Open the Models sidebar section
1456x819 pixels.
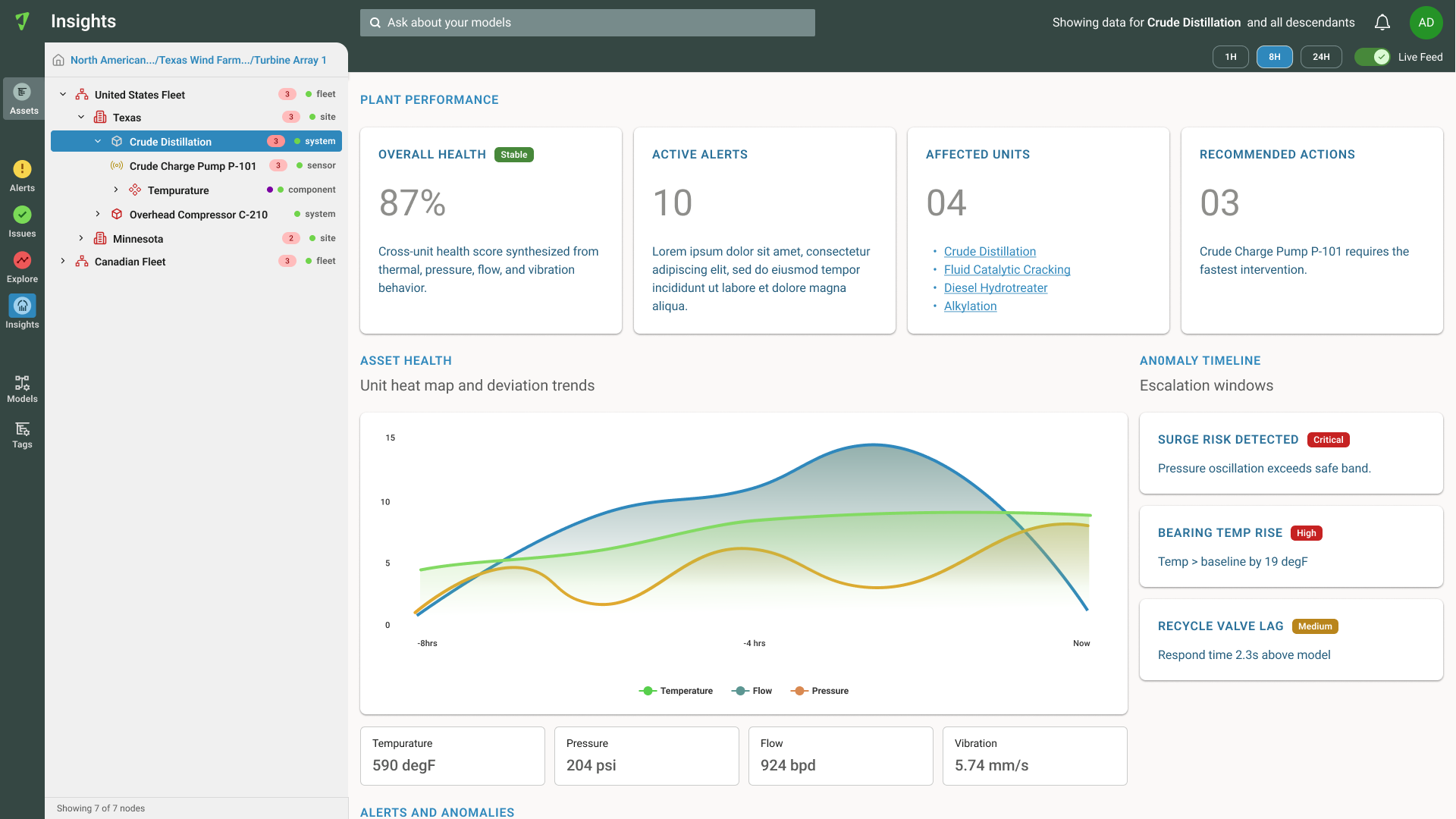23,388
